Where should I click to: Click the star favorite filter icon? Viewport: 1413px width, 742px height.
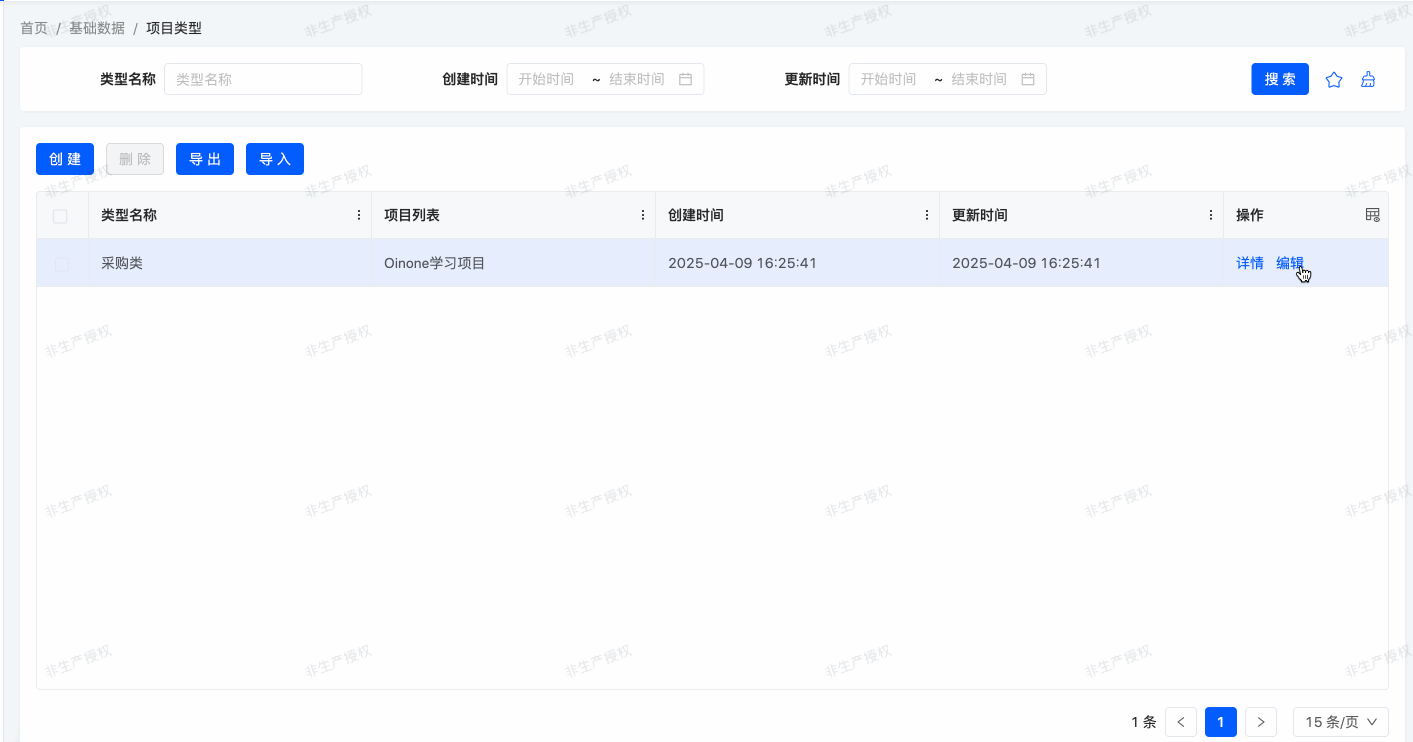pyautogui.click(x=1333, y=80)
